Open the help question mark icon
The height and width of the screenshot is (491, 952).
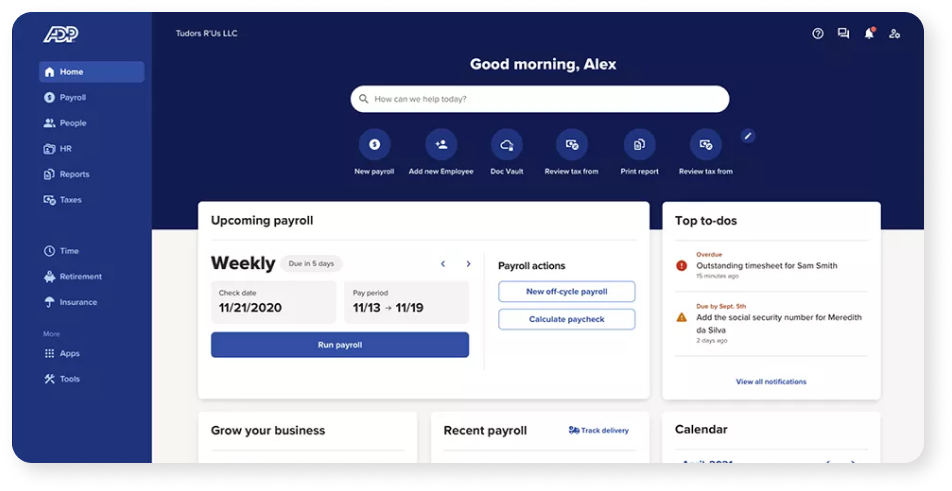click(x=818, y=33)
